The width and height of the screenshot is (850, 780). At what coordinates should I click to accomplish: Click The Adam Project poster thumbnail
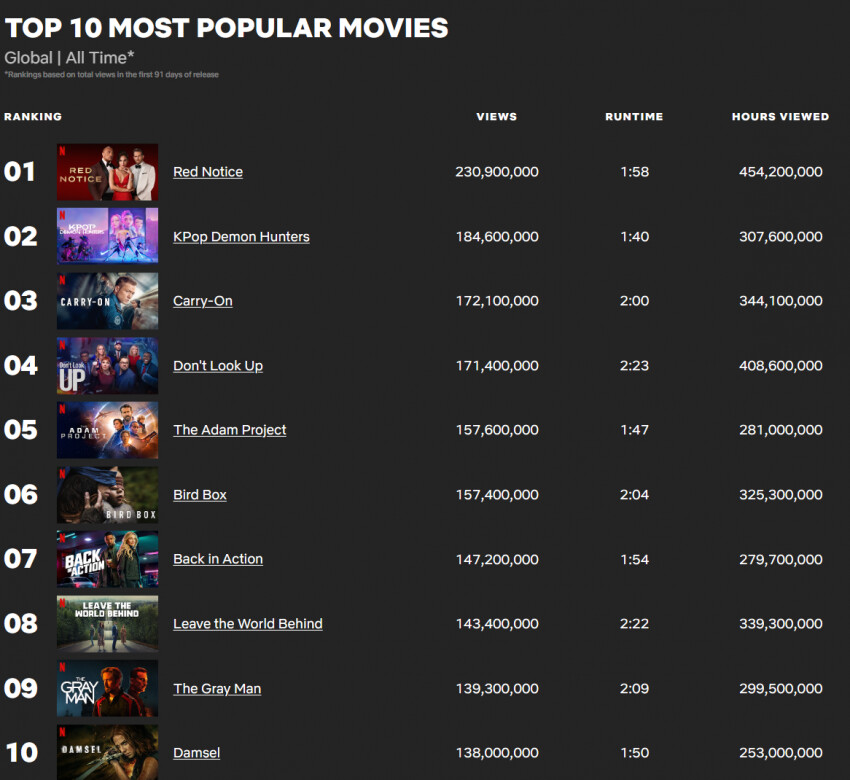[x=107, y=430]
